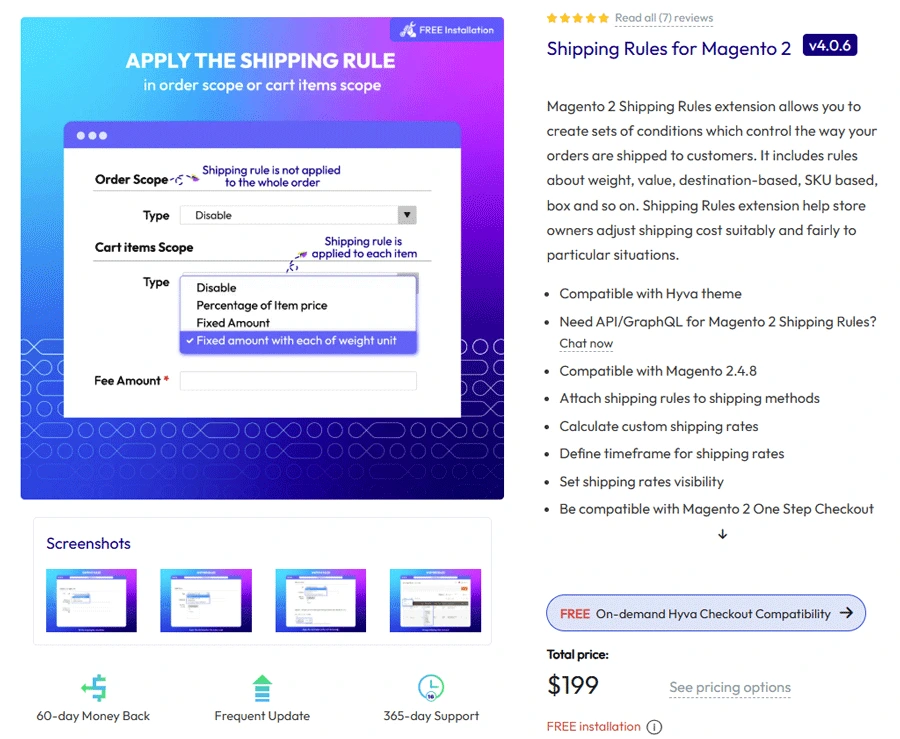Click the 'Chat now' link
Screen dimensions: 900x739
586,343
